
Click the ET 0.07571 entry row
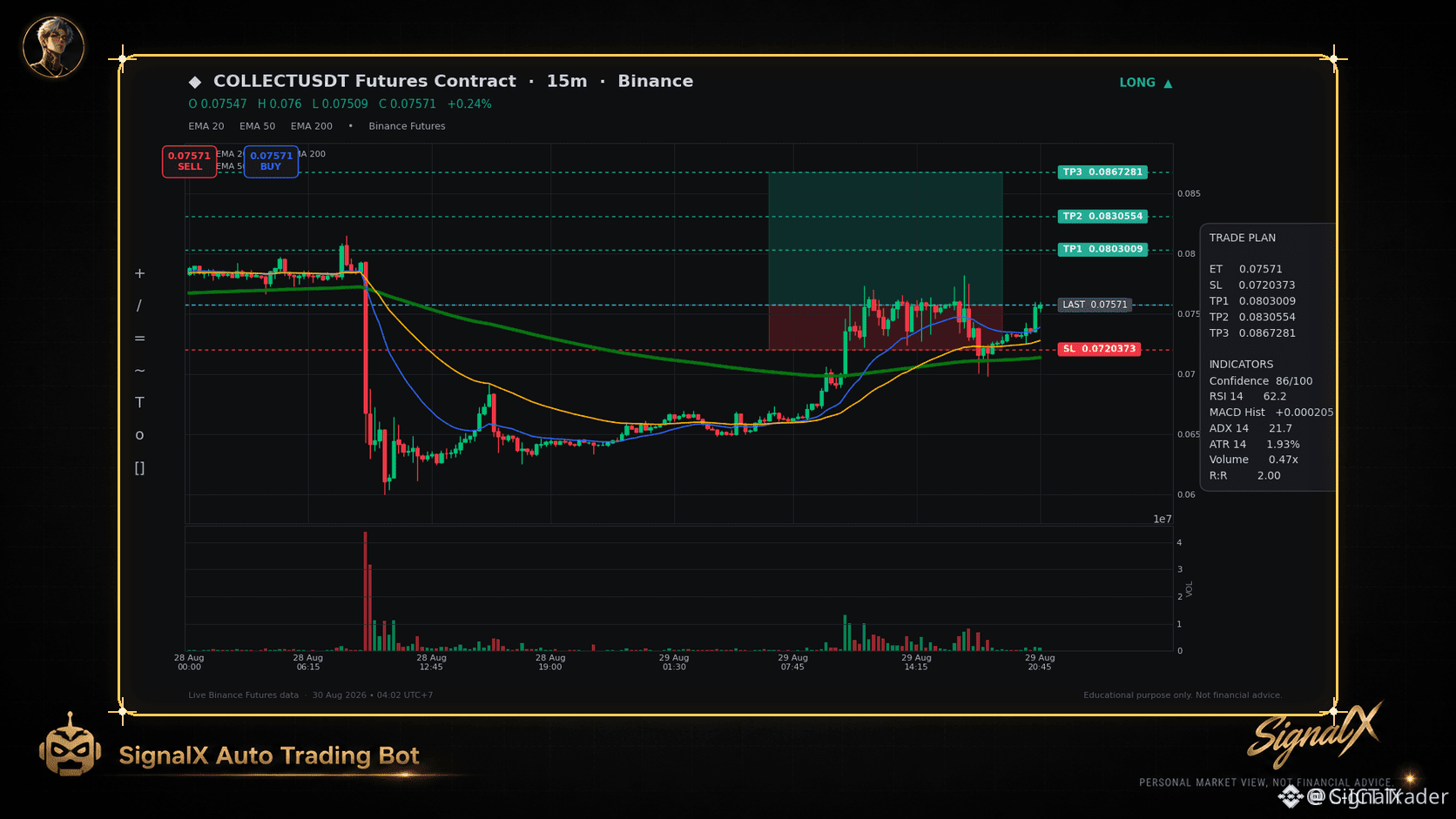tap(1246, 269)
